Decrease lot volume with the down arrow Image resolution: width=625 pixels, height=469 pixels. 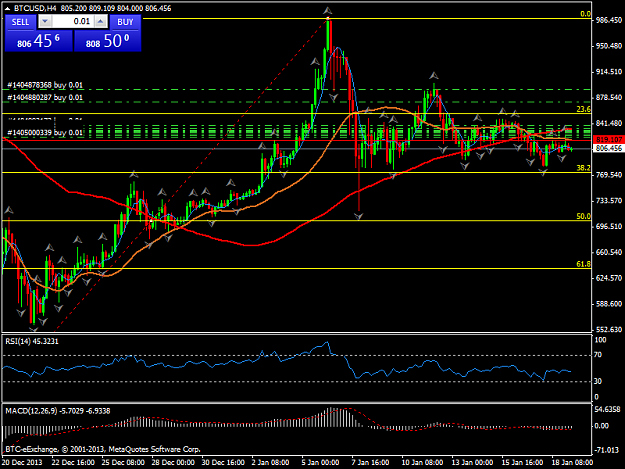45,22
